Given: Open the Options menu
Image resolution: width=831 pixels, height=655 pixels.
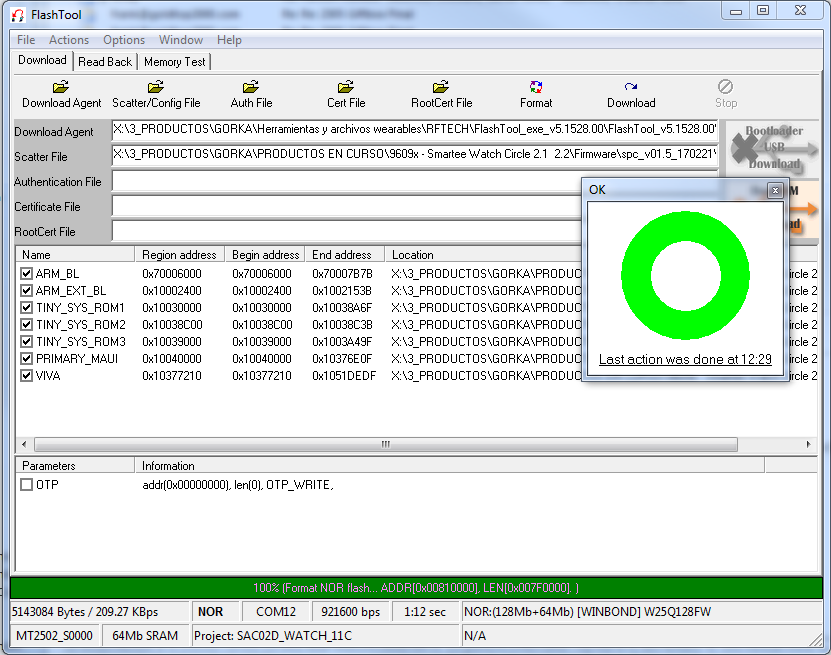Looking at the screenshot, I should (x=124, y=40).
